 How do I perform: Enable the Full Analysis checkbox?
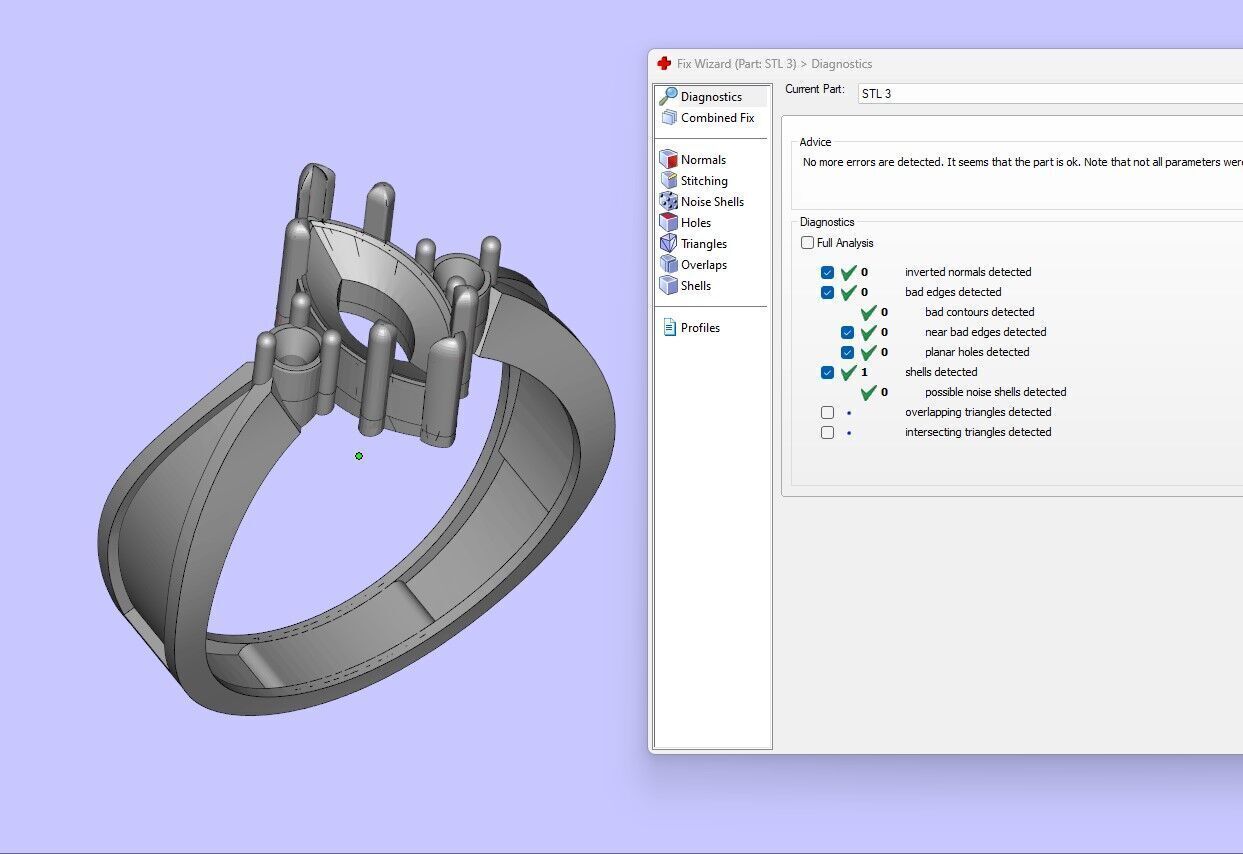(807, 243)
